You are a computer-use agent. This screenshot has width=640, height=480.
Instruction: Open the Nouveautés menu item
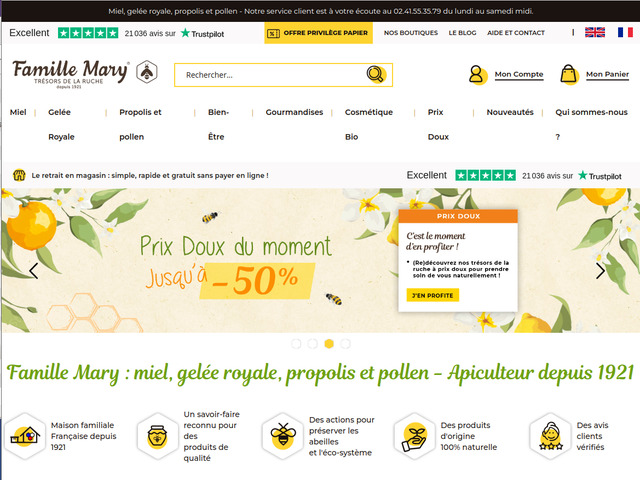click(x=510, y=112)
